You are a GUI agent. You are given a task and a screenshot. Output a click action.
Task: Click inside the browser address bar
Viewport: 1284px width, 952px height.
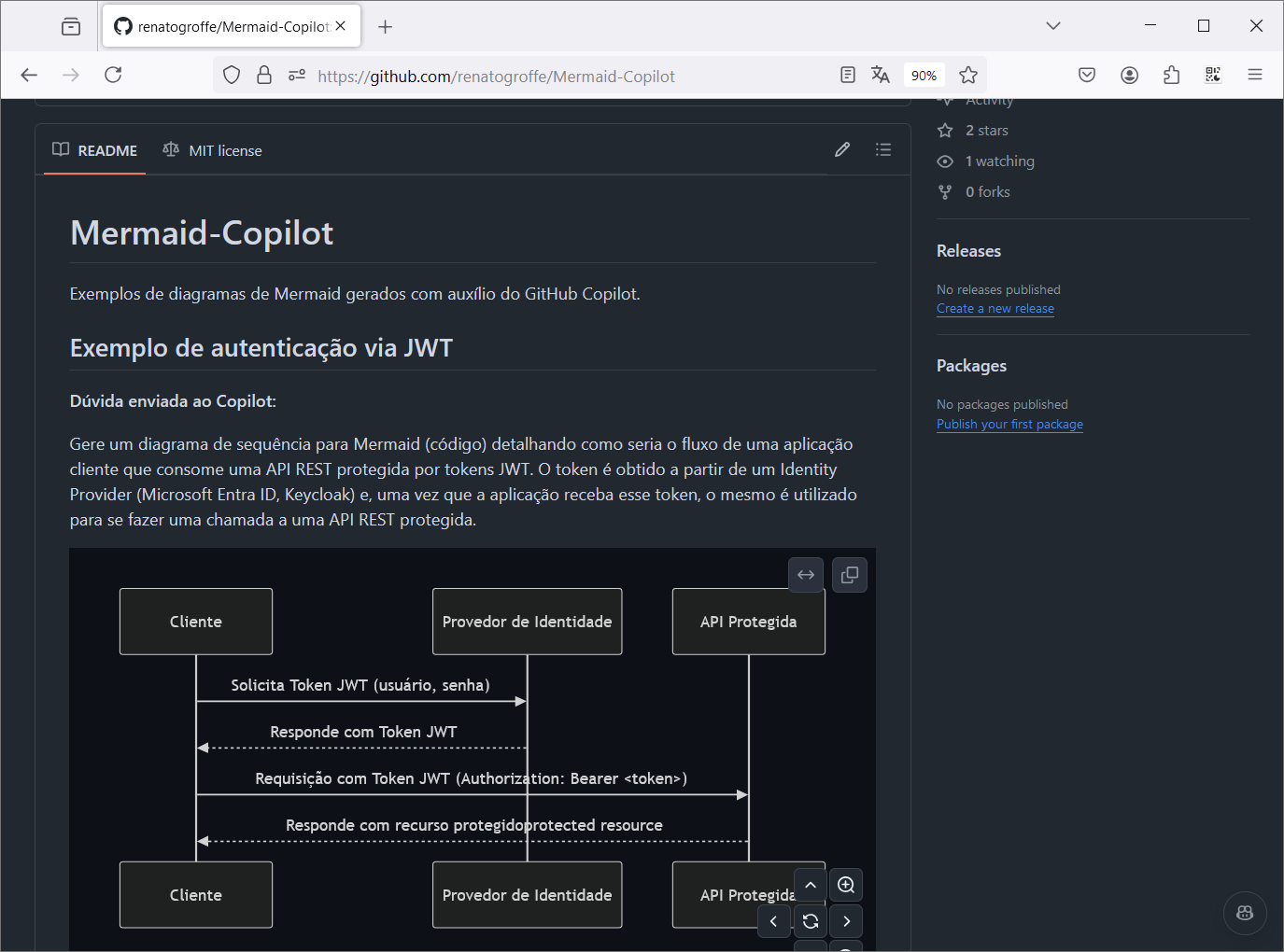click(x=560, y=77)
